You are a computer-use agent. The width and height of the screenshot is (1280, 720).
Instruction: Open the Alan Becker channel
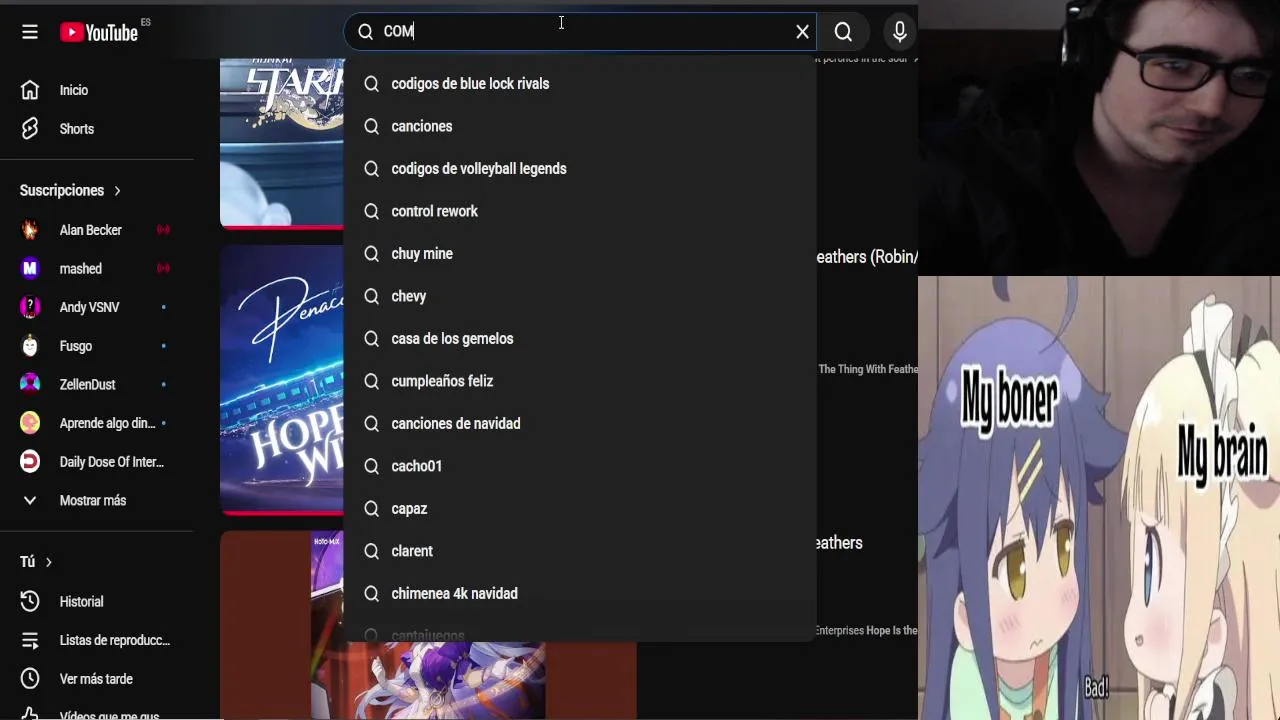click(x=96, y=230)
